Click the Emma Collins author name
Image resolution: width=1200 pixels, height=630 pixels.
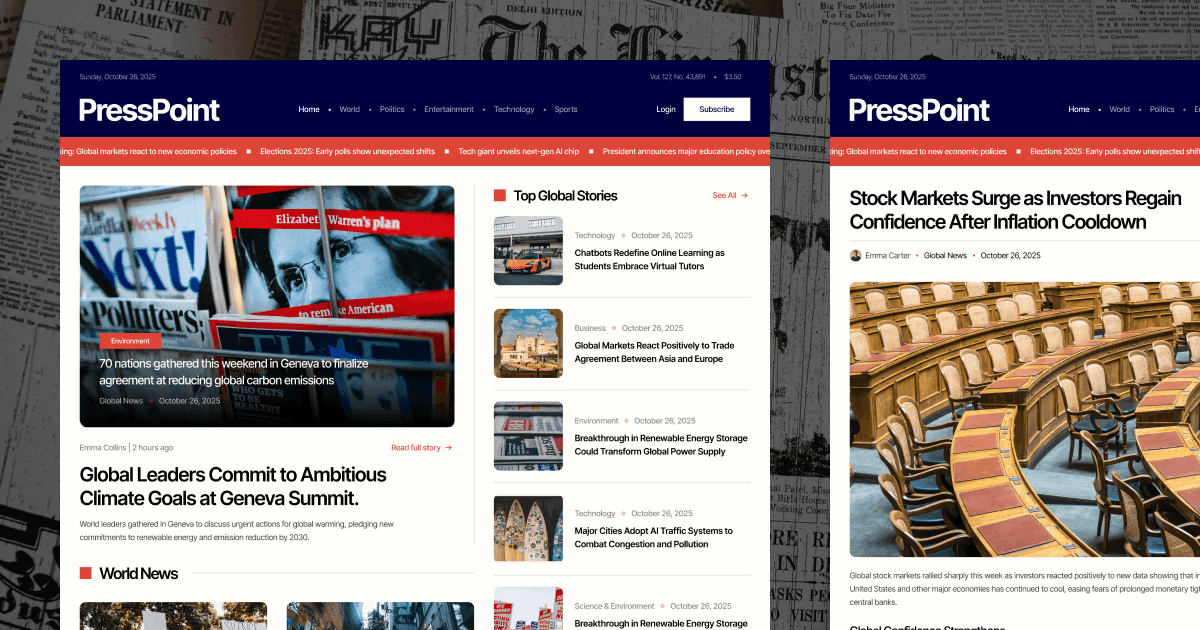[x=103, y=448]
